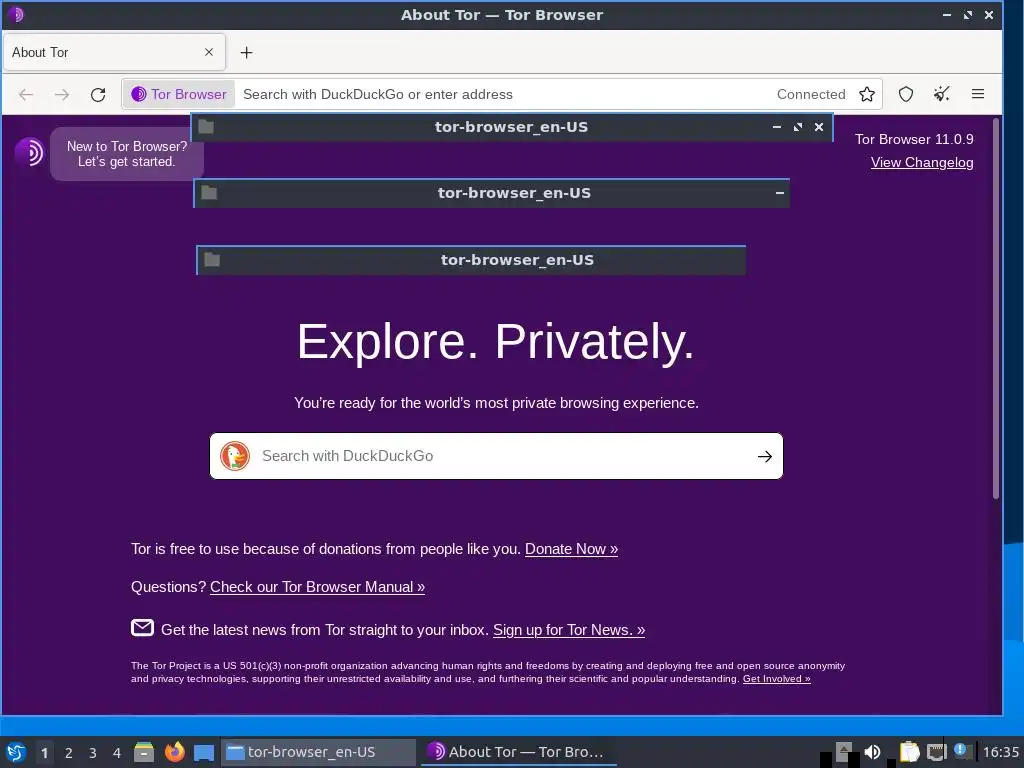Maximize the top tor-browser_en-US window

click(798, 127)
